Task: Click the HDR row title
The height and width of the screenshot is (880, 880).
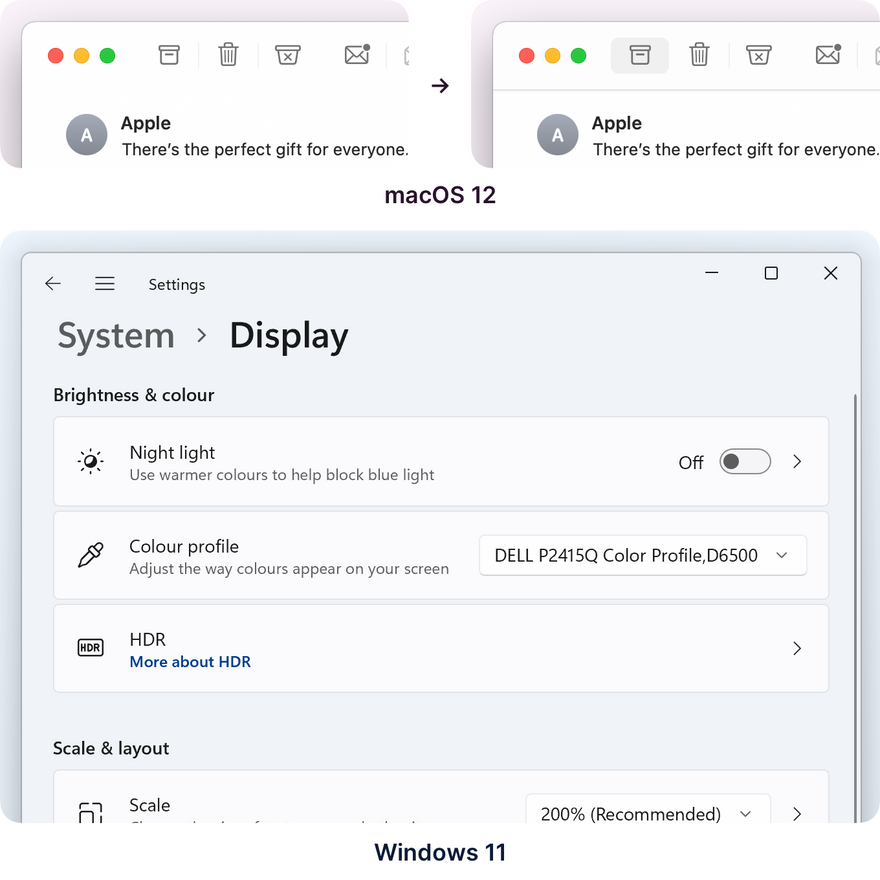Action: [x=148, y=640]
